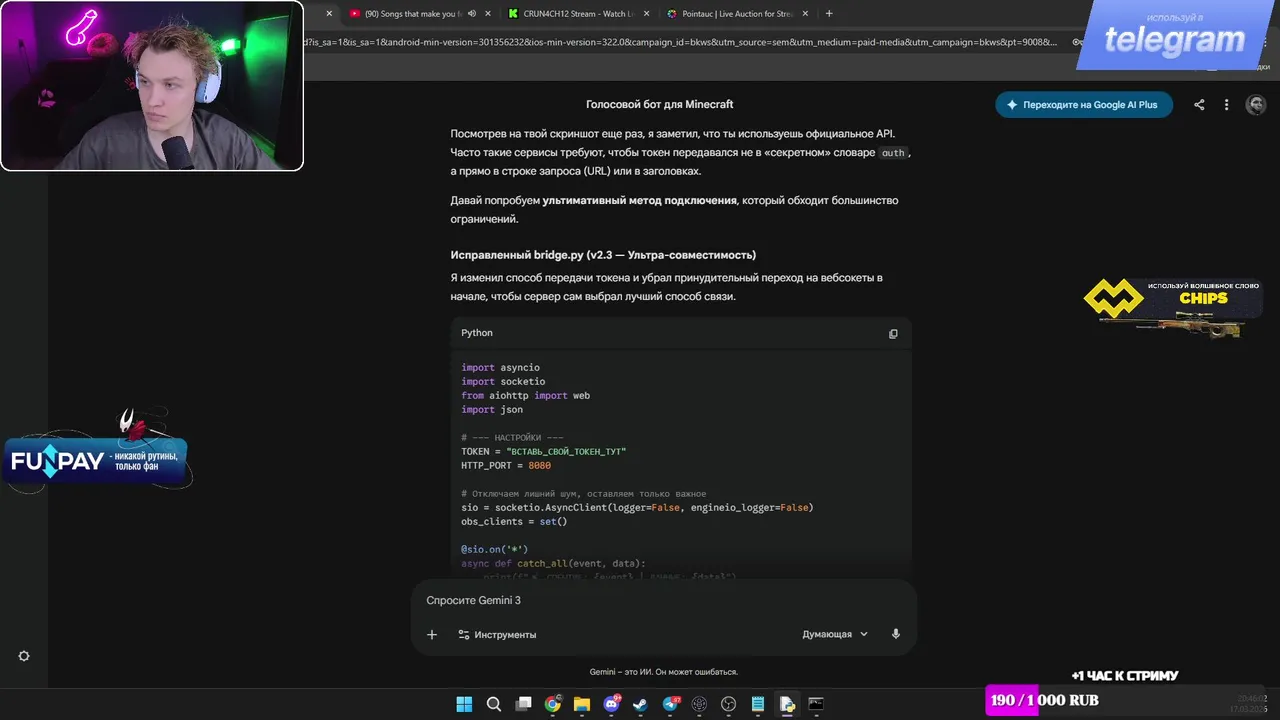The width and height of the screenshot is (1280, 720).
Task: Click the CHIPS rifle banner
Action: click(x=1172, y=310)
